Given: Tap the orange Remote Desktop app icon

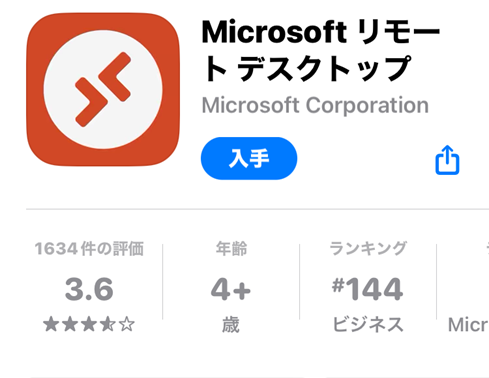Looking at the screenshot, I should click(103, 89).
